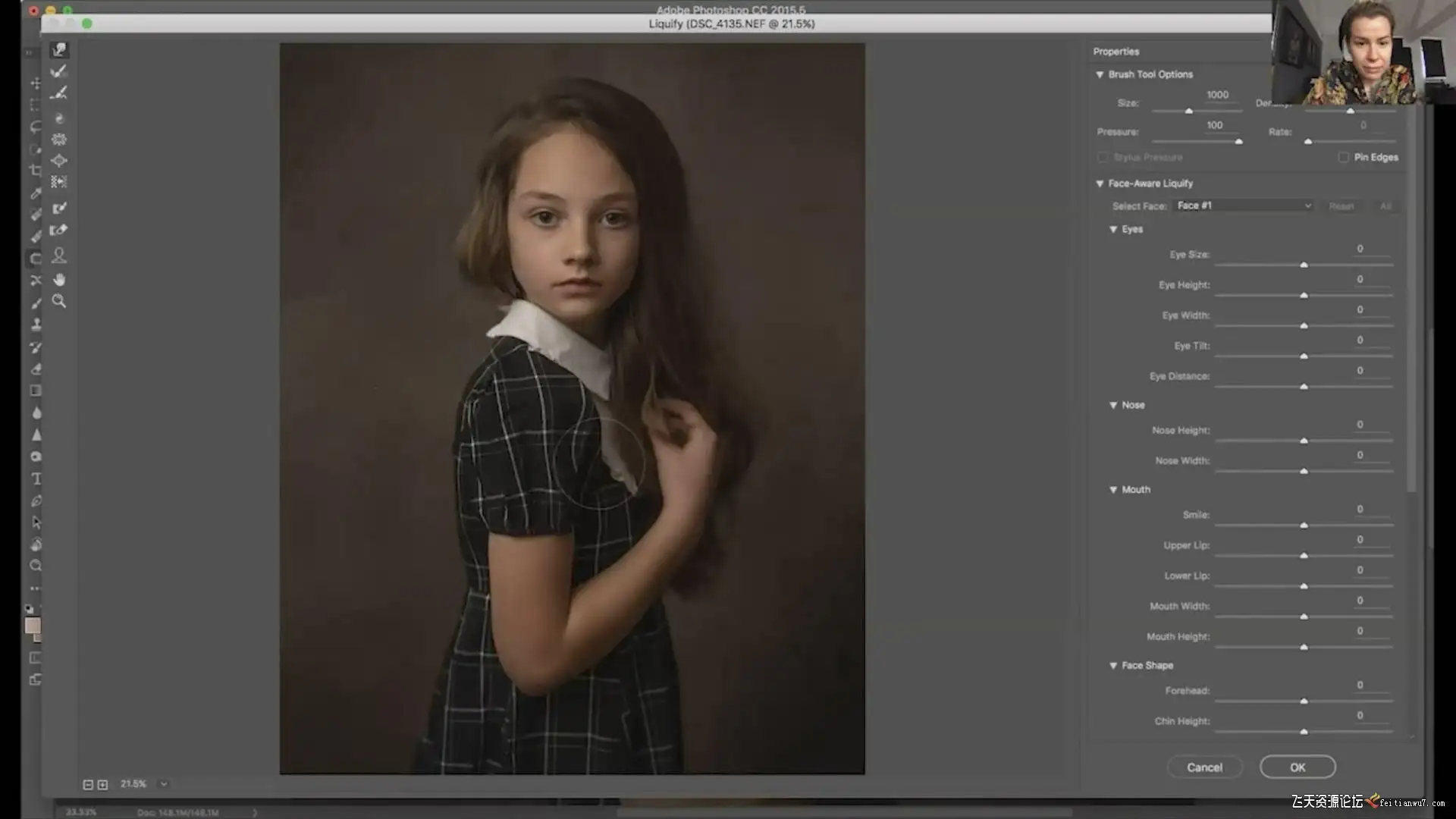The height and width of the screenshot is (819, 1456).
Task: Click the Cancel button
Action: coord(1204,767)
